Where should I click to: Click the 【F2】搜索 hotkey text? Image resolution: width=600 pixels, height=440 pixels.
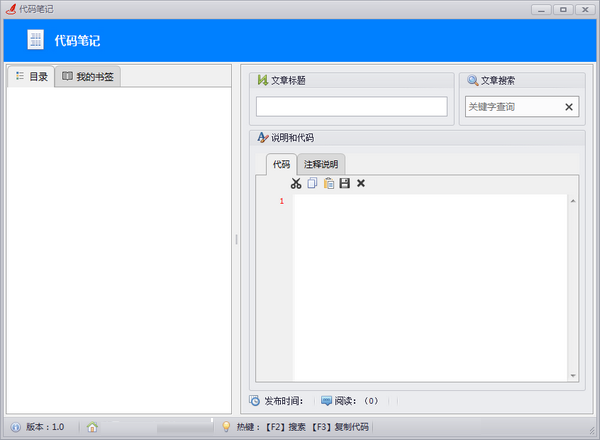coord(285,427)
